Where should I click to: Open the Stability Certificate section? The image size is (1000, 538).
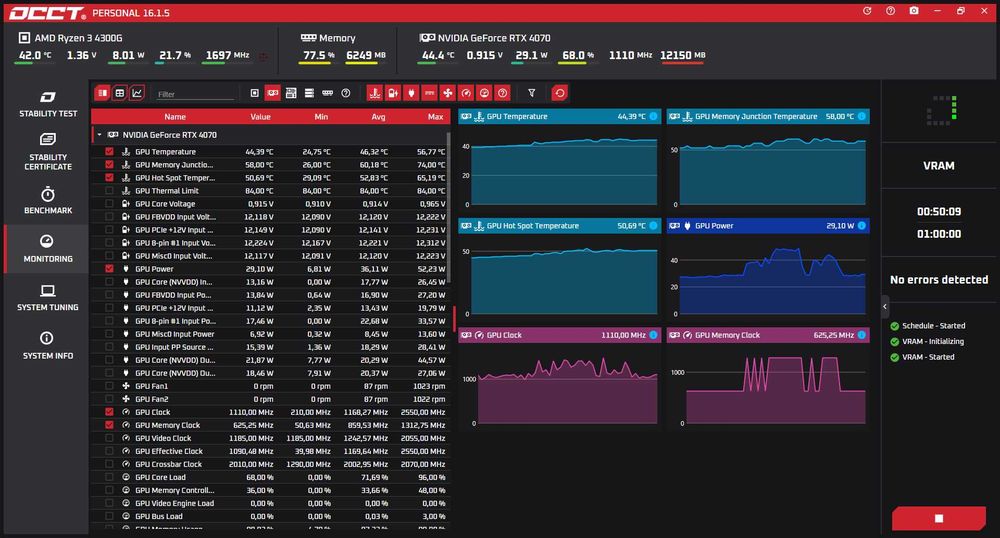(48, 152)
